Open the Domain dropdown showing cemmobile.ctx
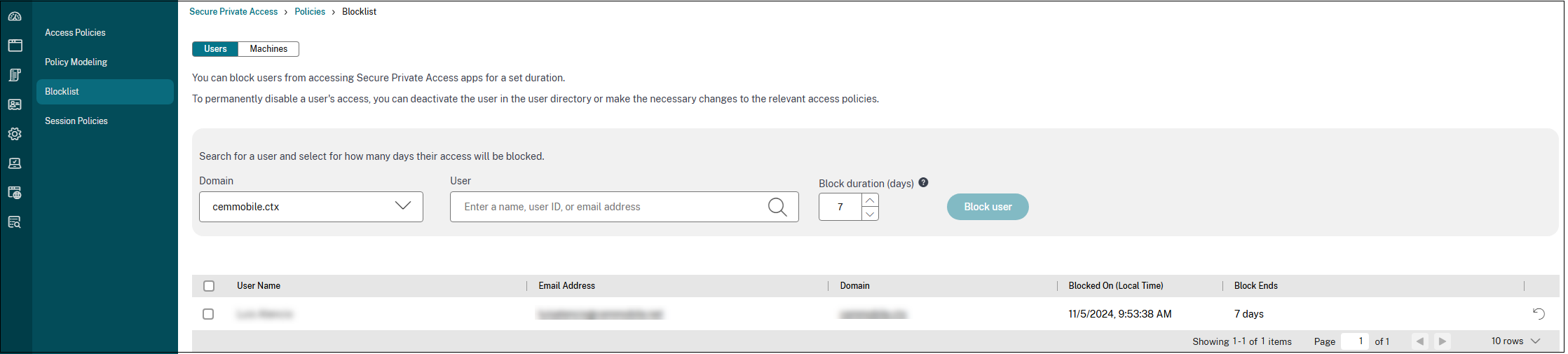The height and width of the screenshot is (354, 1568). pyautogui.click(x=311, y=207)
